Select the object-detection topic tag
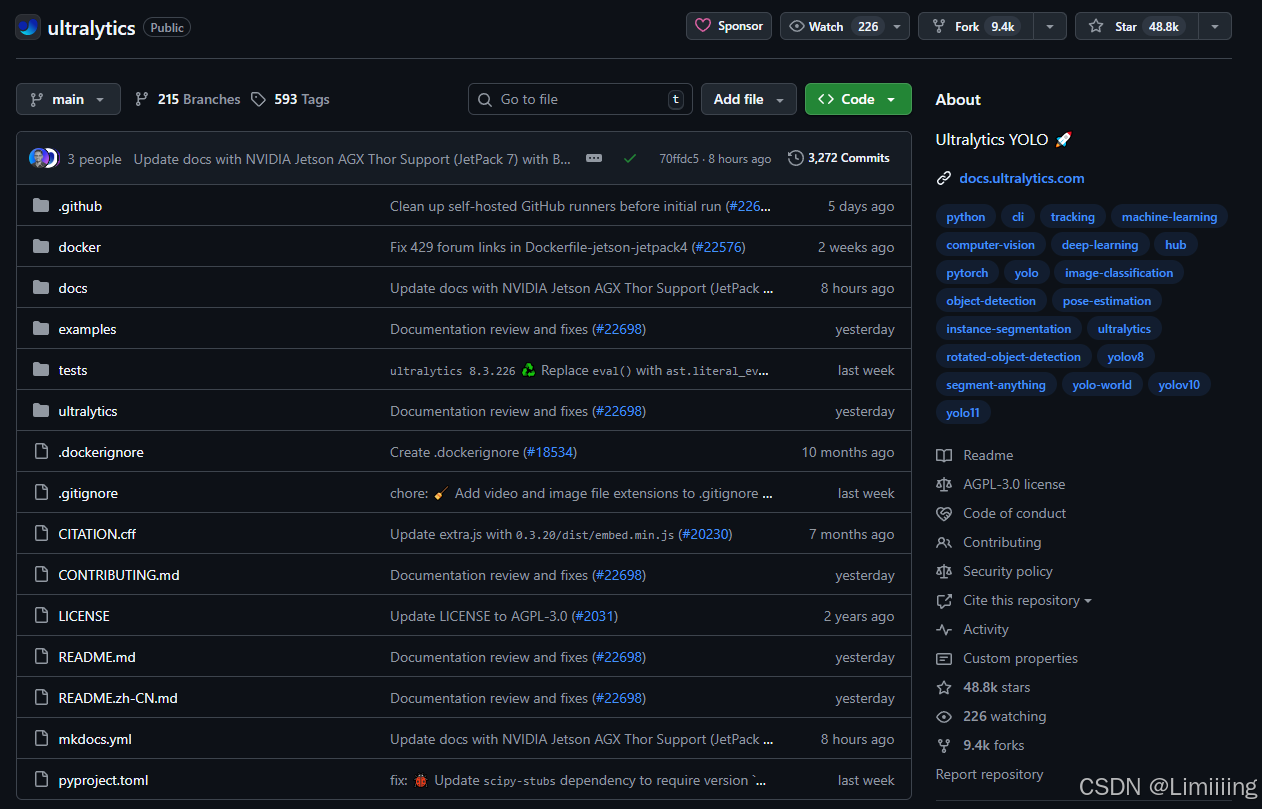1262x809 pixels. pyautogui.click(x=991, y=301)
